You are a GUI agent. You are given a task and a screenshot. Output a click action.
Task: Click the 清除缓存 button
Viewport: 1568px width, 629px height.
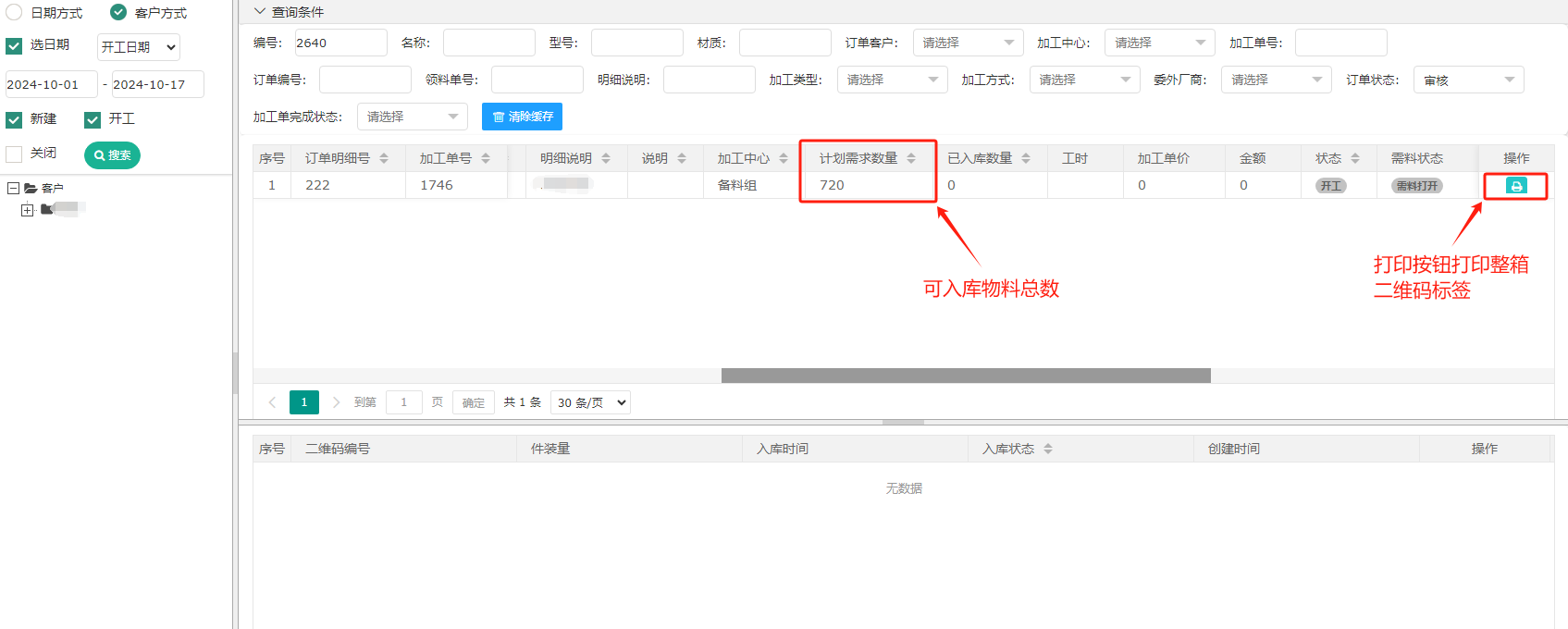(522, 117)
